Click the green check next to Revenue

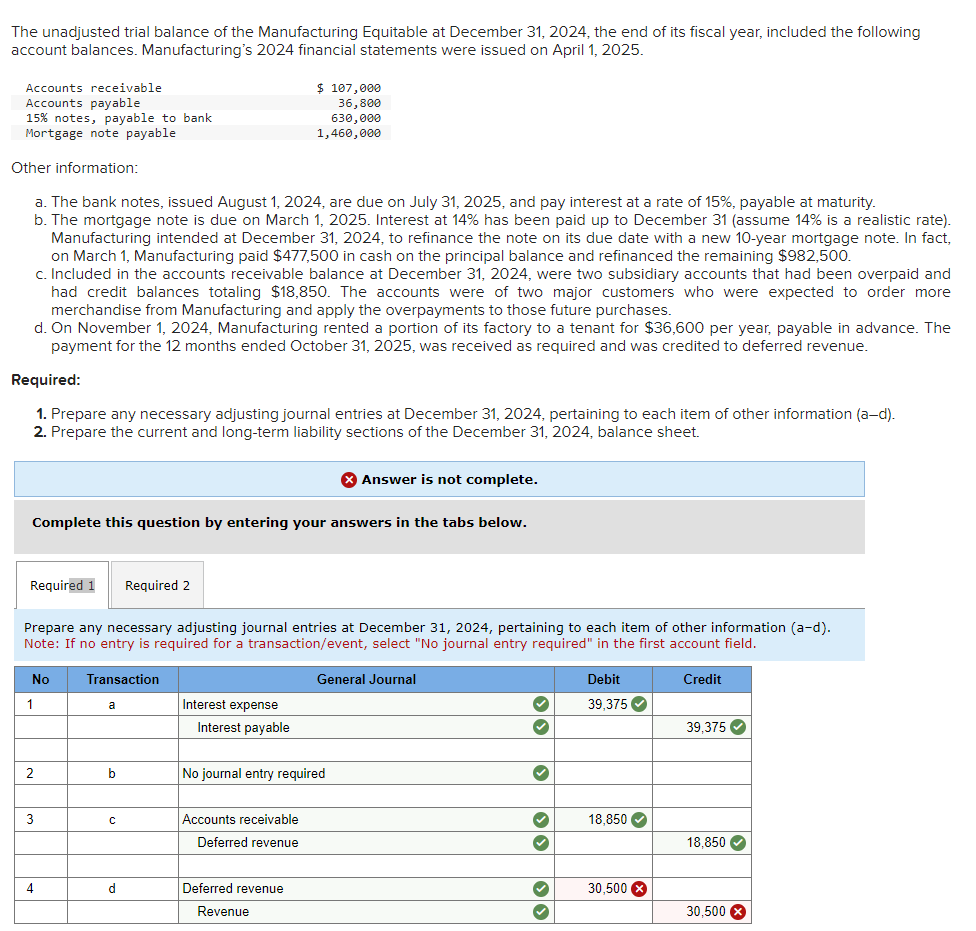[x=541, y=912]
